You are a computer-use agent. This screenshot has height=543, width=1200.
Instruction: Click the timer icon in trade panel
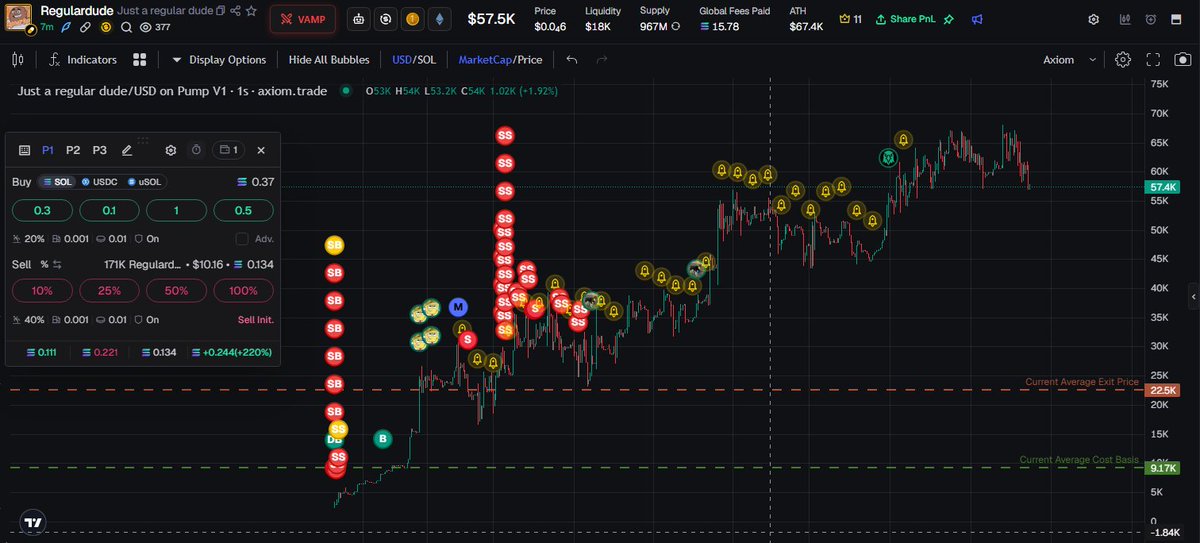coord(196,150)
